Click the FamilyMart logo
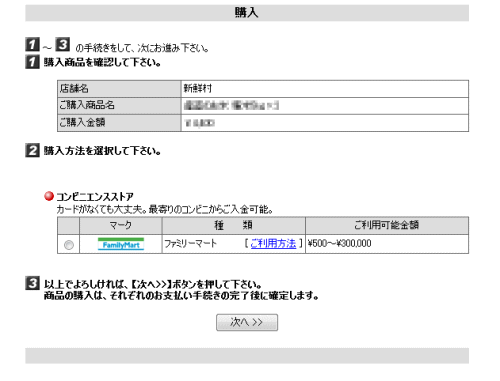500x381 pixels. [x=121, y=244]
